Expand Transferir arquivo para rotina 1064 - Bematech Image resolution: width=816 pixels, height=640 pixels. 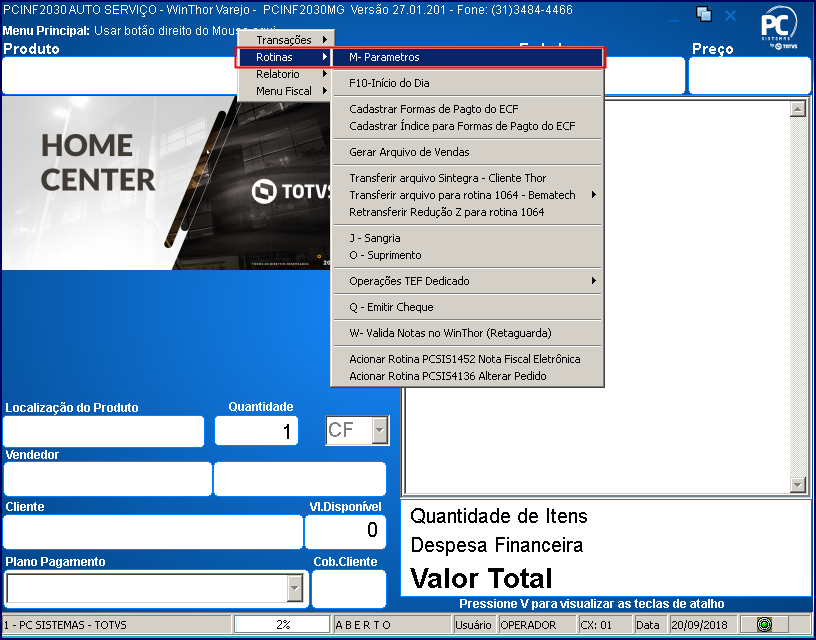coord(467,195)
